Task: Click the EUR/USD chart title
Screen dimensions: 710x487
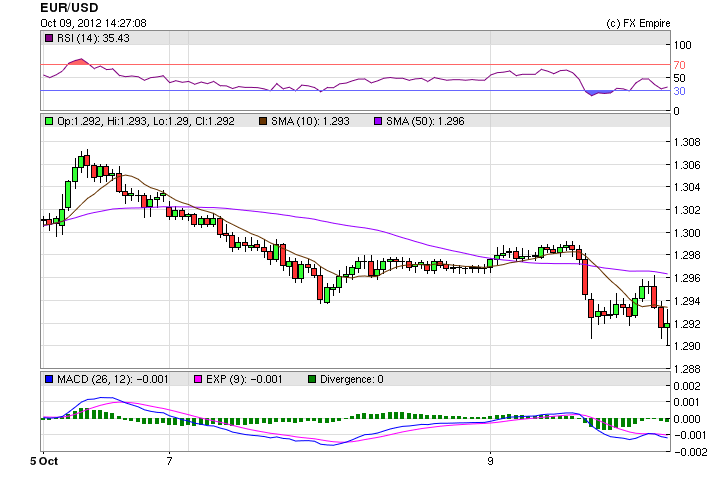Action: coord(69,8)
